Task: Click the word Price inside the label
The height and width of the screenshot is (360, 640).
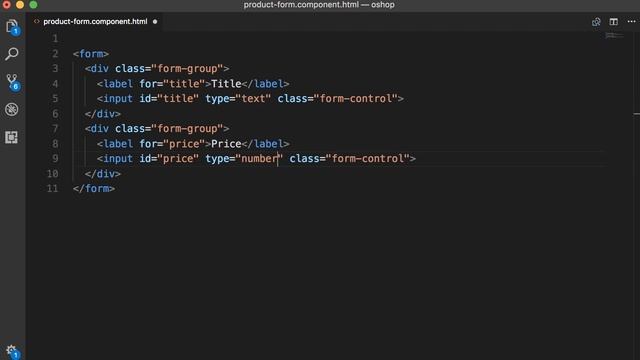Action: click(x=227, y=144)
